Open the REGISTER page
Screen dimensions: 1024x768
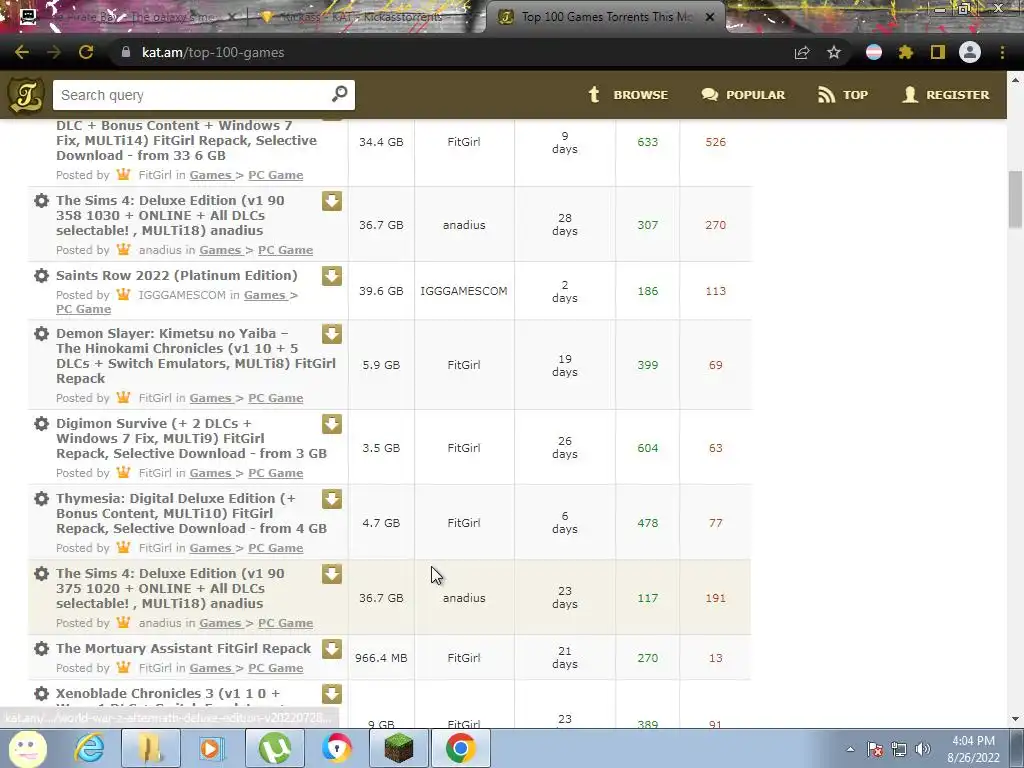click(946, 95)
